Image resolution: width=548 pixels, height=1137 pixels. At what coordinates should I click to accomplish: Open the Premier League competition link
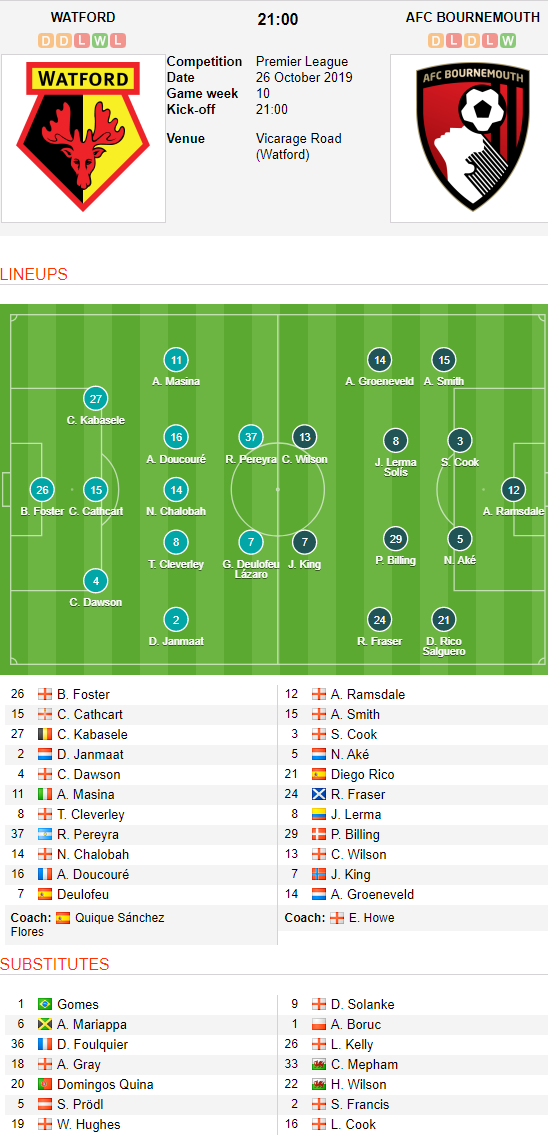pyautogui.click(x=302, y=62)
